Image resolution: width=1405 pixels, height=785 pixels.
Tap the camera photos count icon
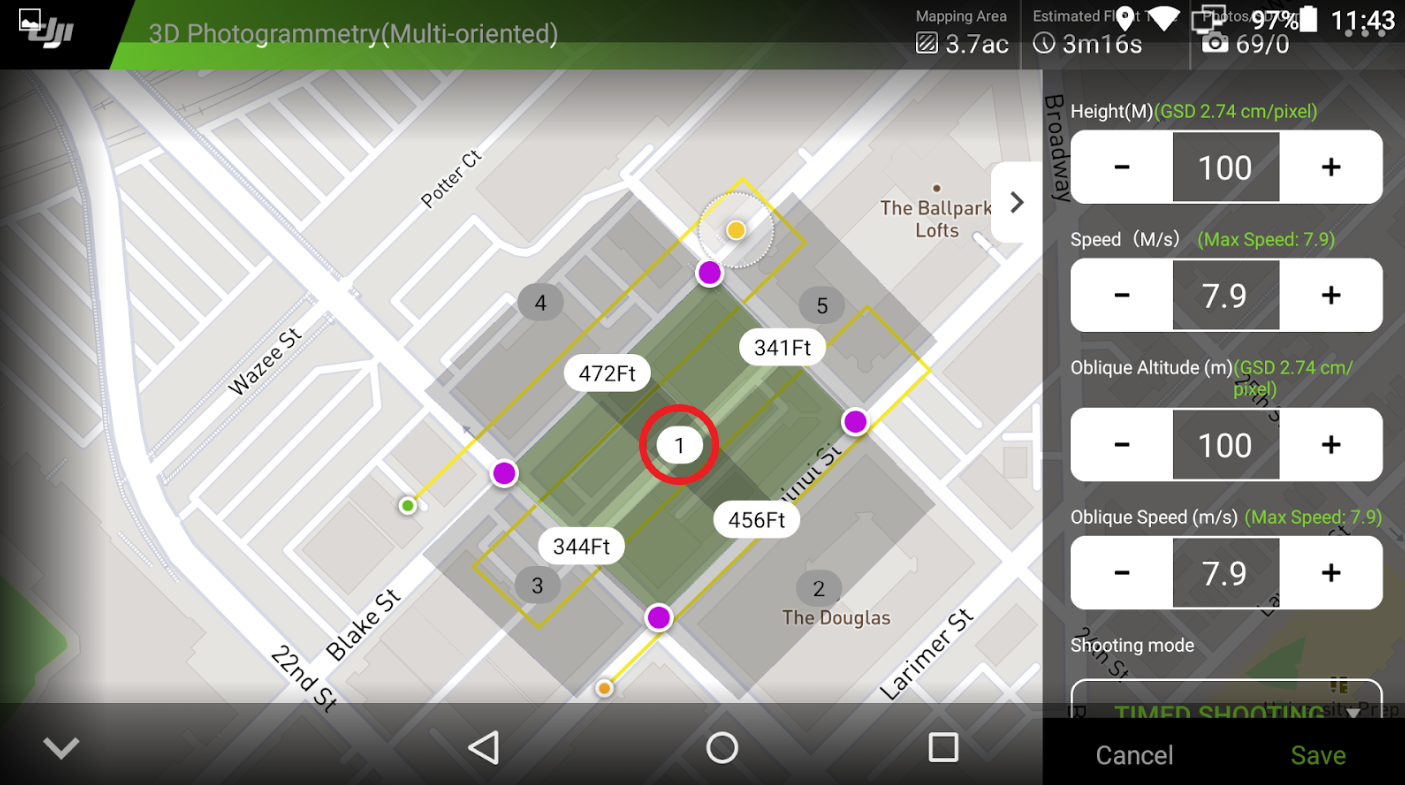(1214, 43)
